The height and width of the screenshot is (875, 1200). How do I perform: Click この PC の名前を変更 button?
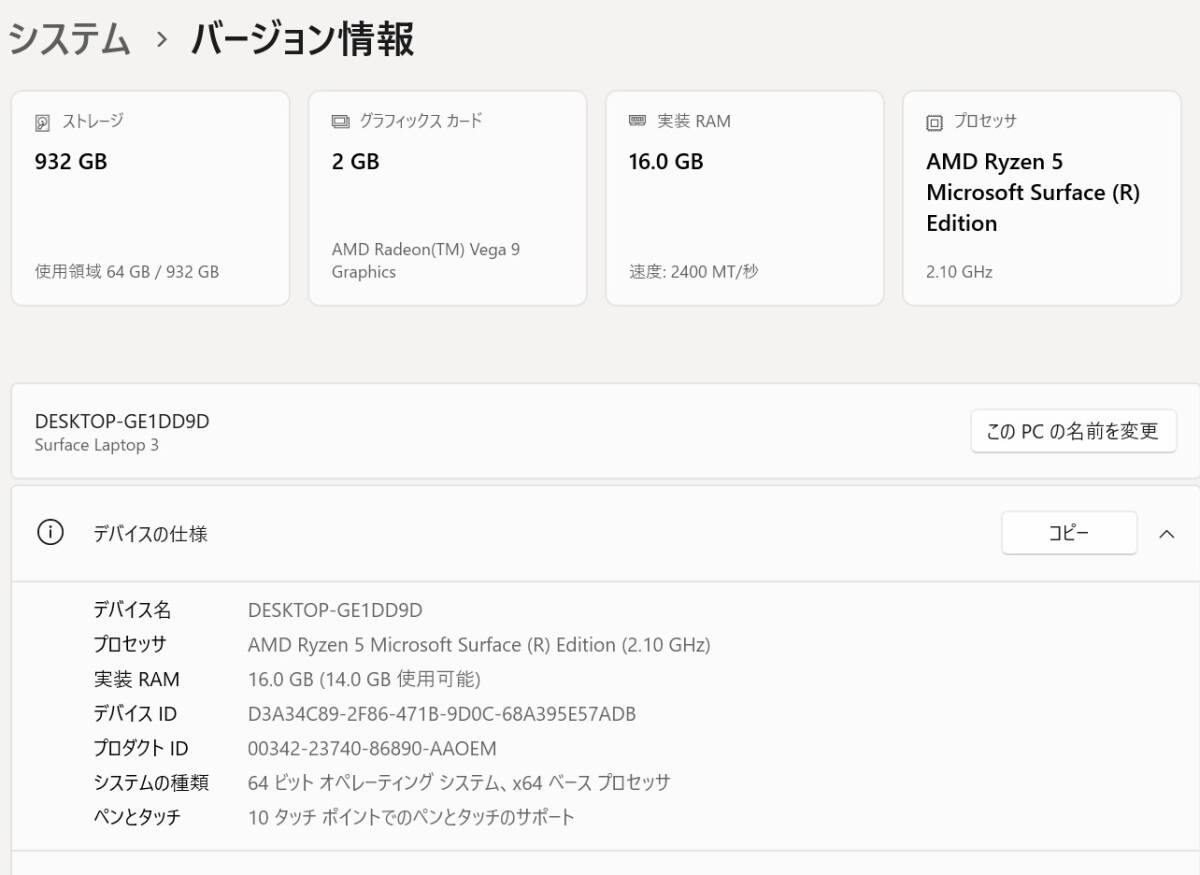(1072, 431)
